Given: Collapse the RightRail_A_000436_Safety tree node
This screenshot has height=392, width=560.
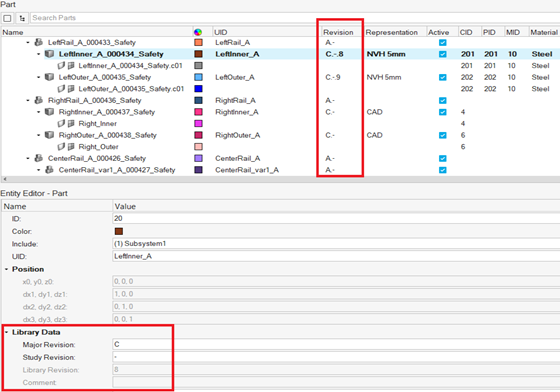Looking at the screenshot, I should pyautogui.click(x=28, y=100).
